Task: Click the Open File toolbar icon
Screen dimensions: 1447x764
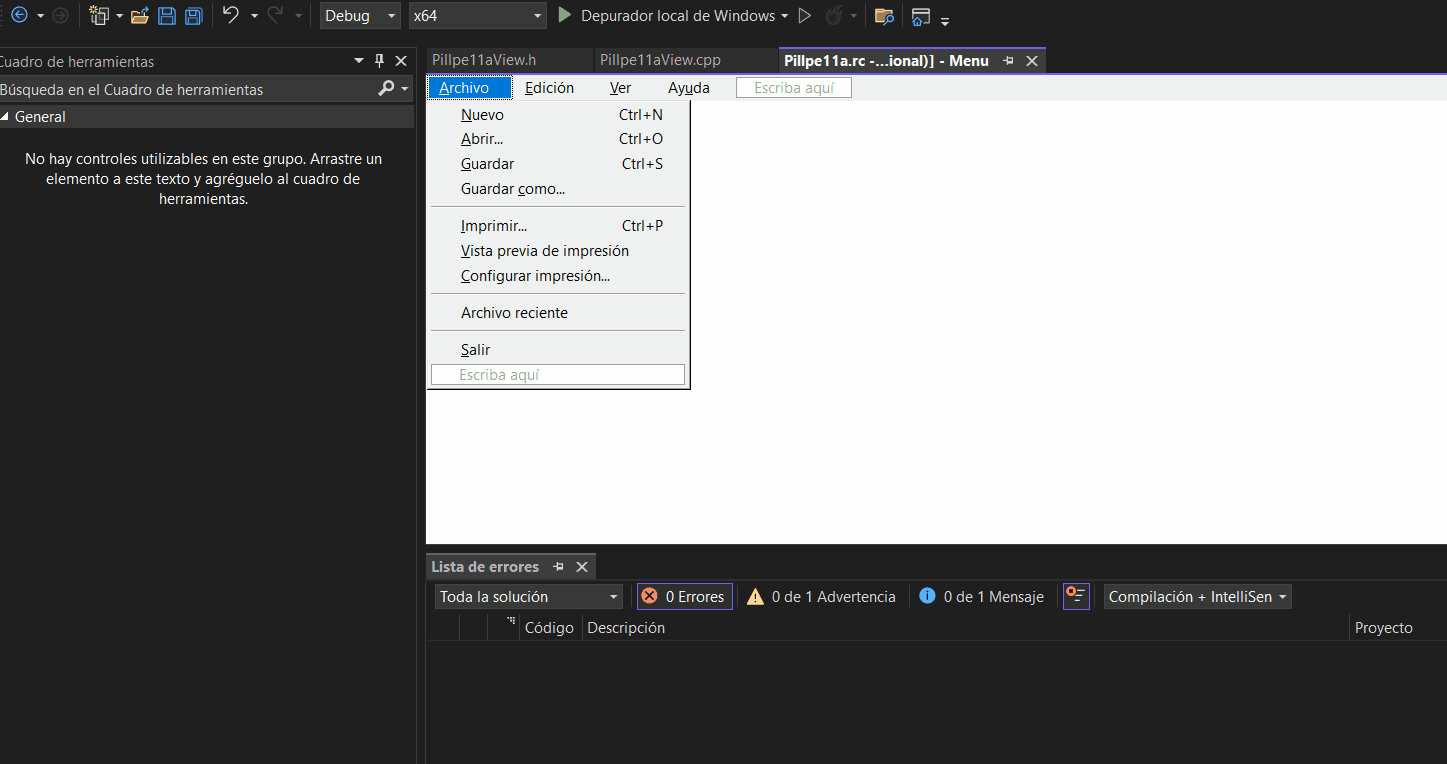Action: [139, 15]
